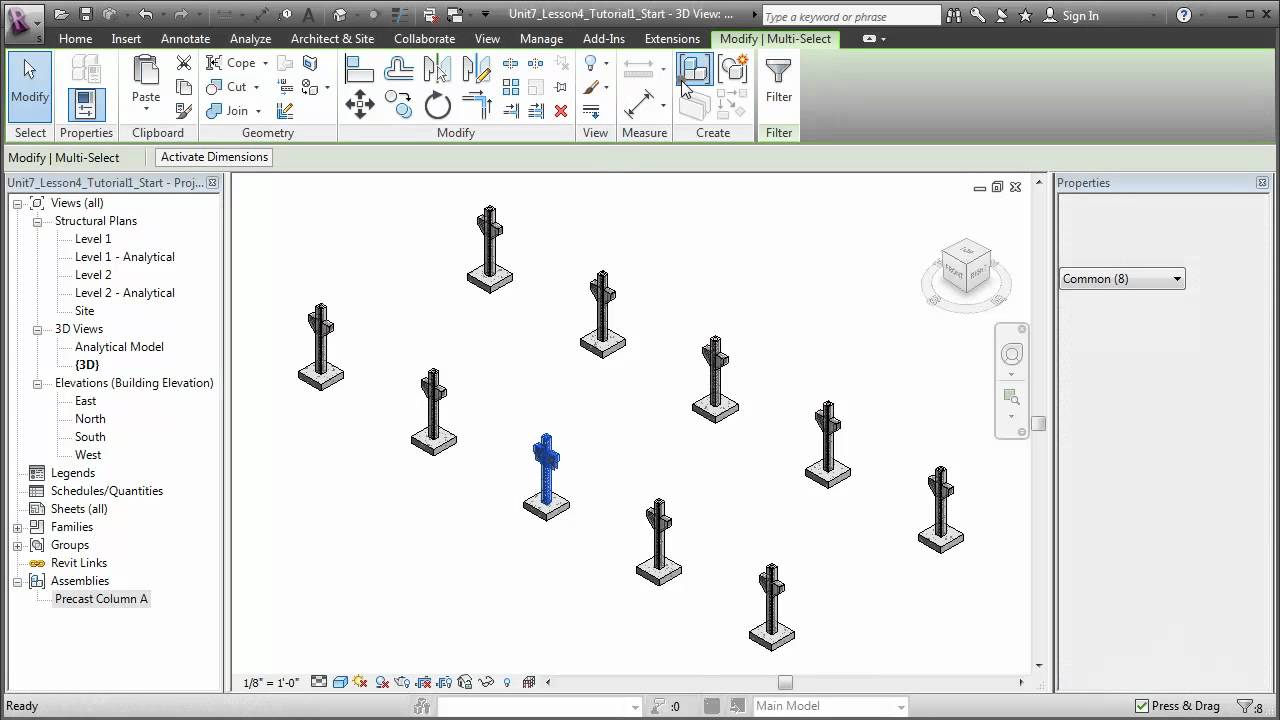Select the Offset tool

point(399,69)
